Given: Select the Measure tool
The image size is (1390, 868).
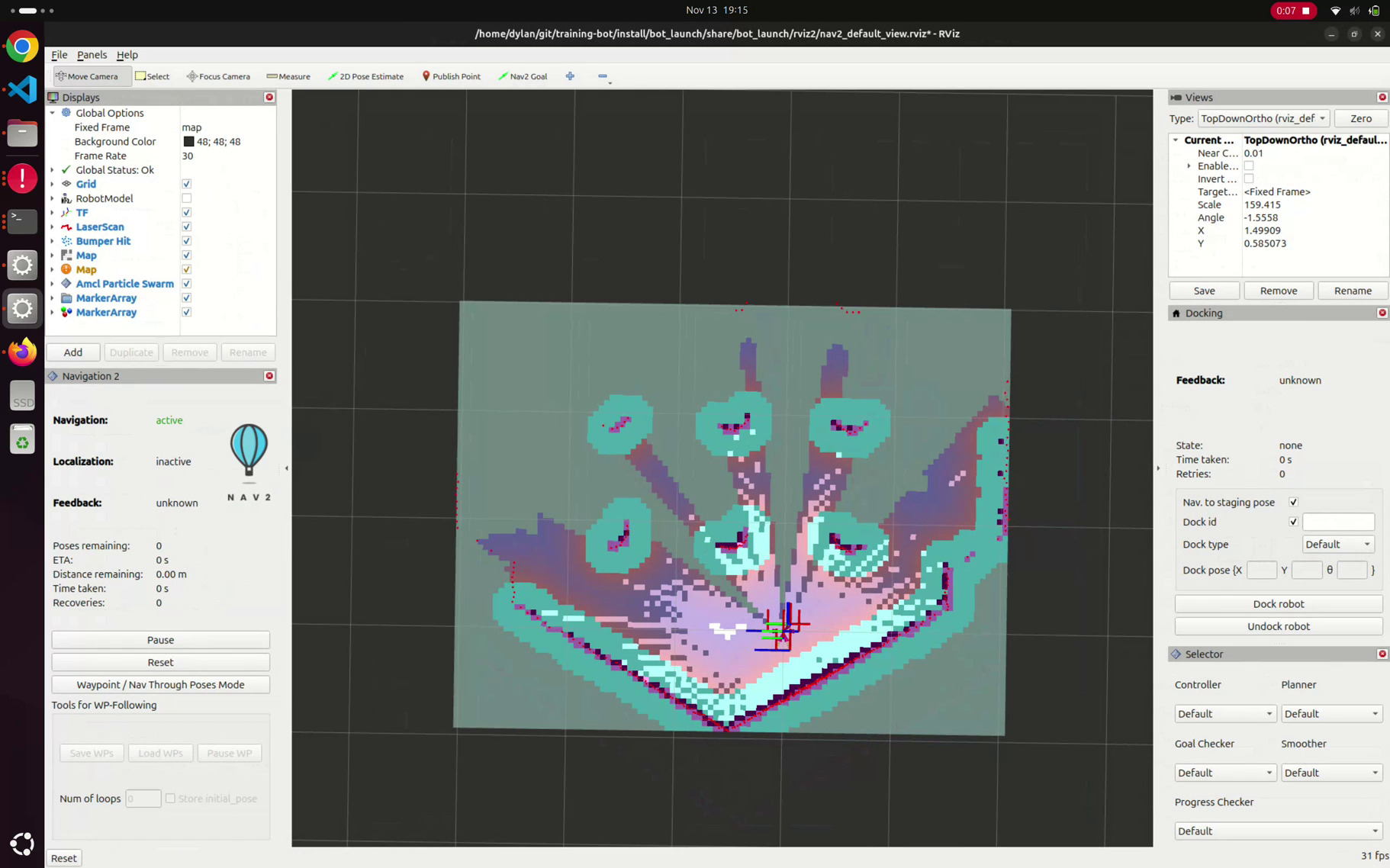Looking at the screenshot, I should click(288, 76).
